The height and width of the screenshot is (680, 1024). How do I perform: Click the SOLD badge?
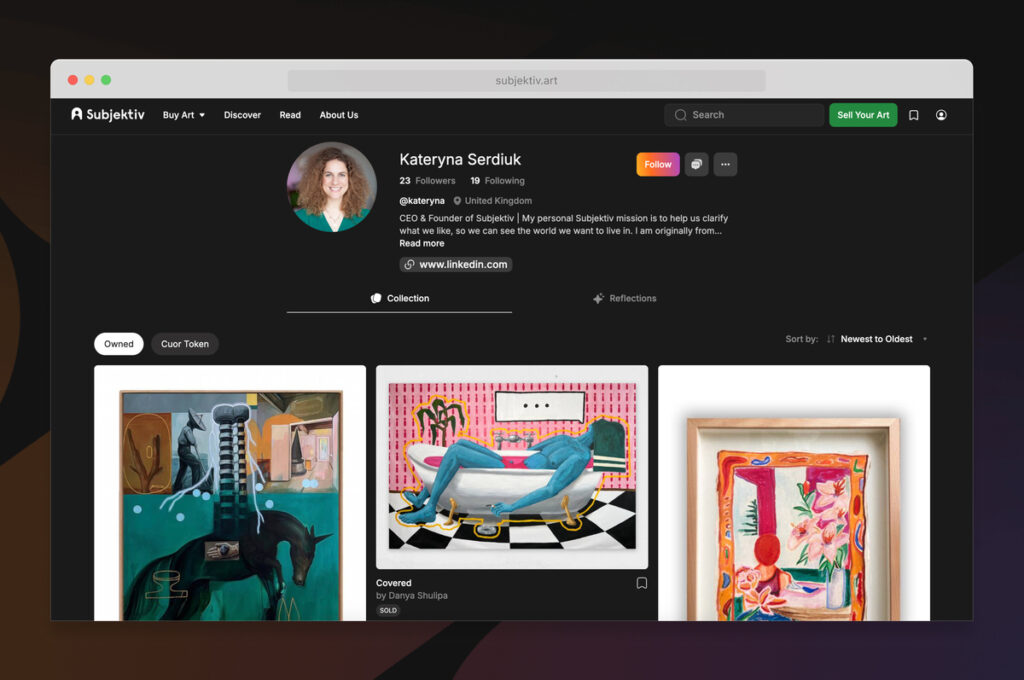click(x=388, y=611)
